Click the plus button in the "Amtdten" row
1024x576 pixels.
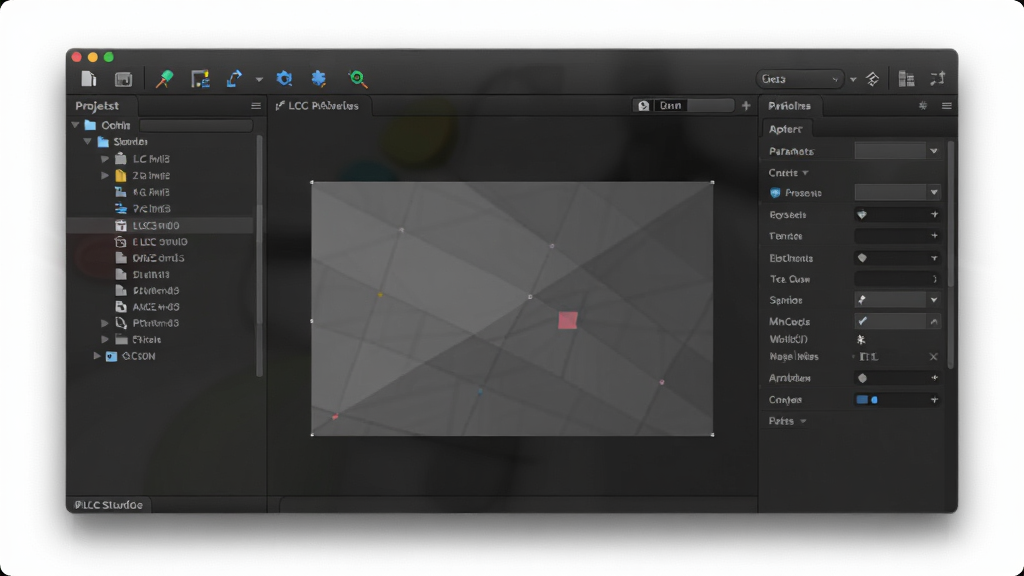point(935,378)
